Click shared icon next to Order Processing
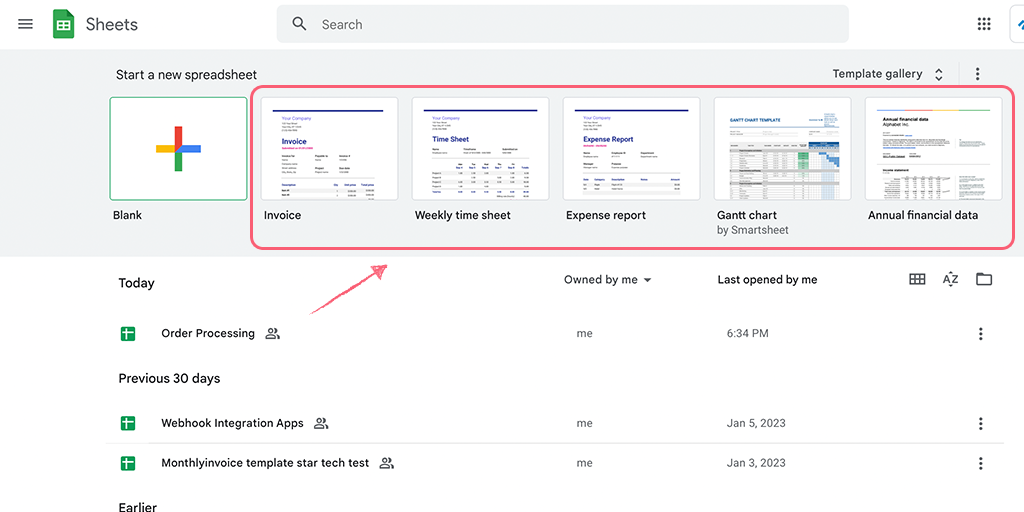Screen dimensions: 1024x512 click(272, 334)
